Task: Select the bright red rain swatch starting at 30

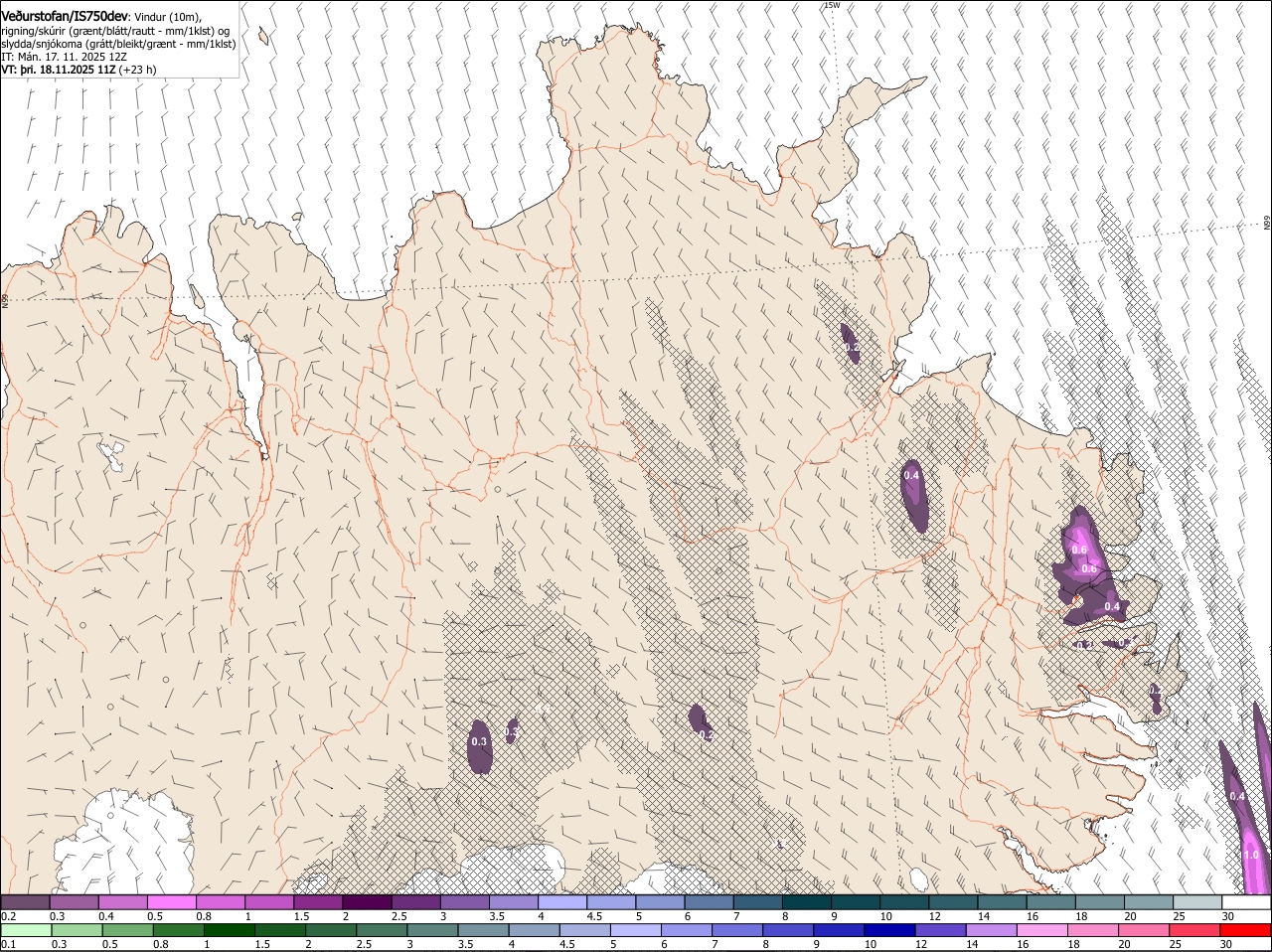Action: pos(1244,929)
